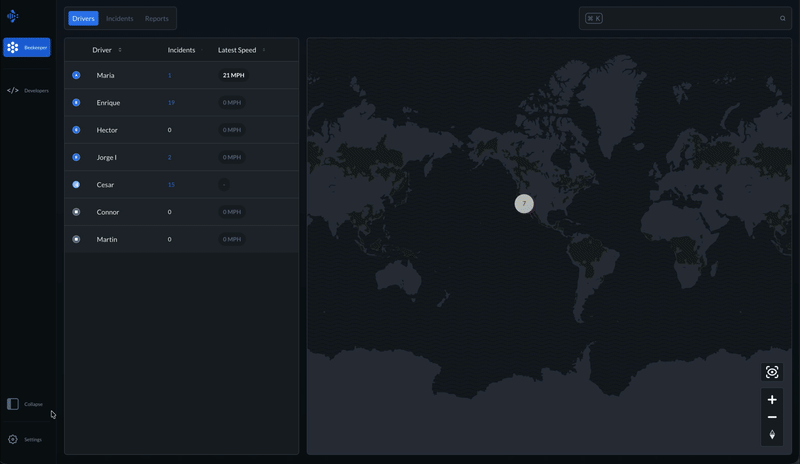Zoom in on the map

click(x=771, y=400)
